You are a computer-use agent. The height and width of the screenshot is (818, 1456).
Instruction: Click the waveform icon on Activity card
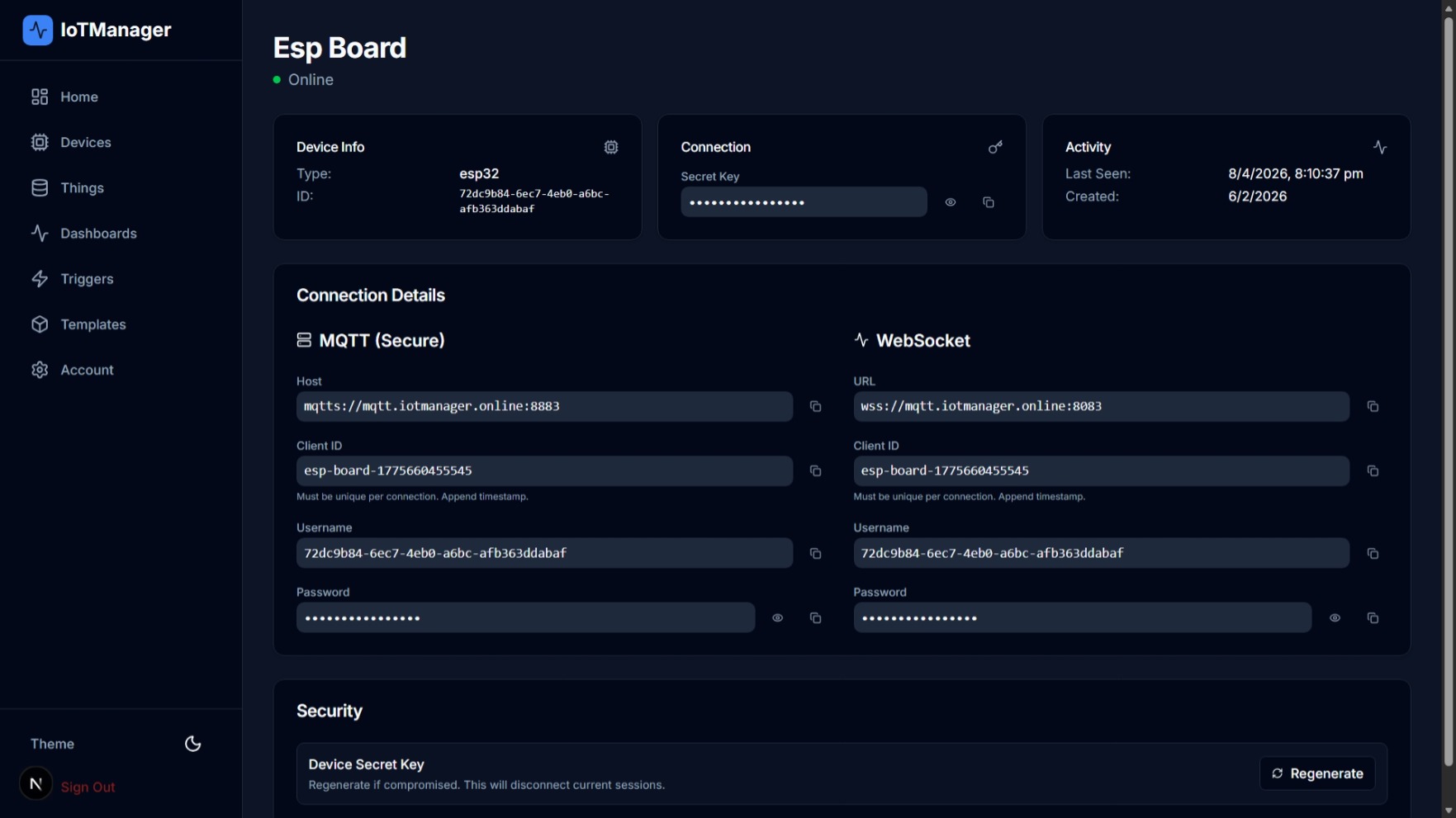1381,147
